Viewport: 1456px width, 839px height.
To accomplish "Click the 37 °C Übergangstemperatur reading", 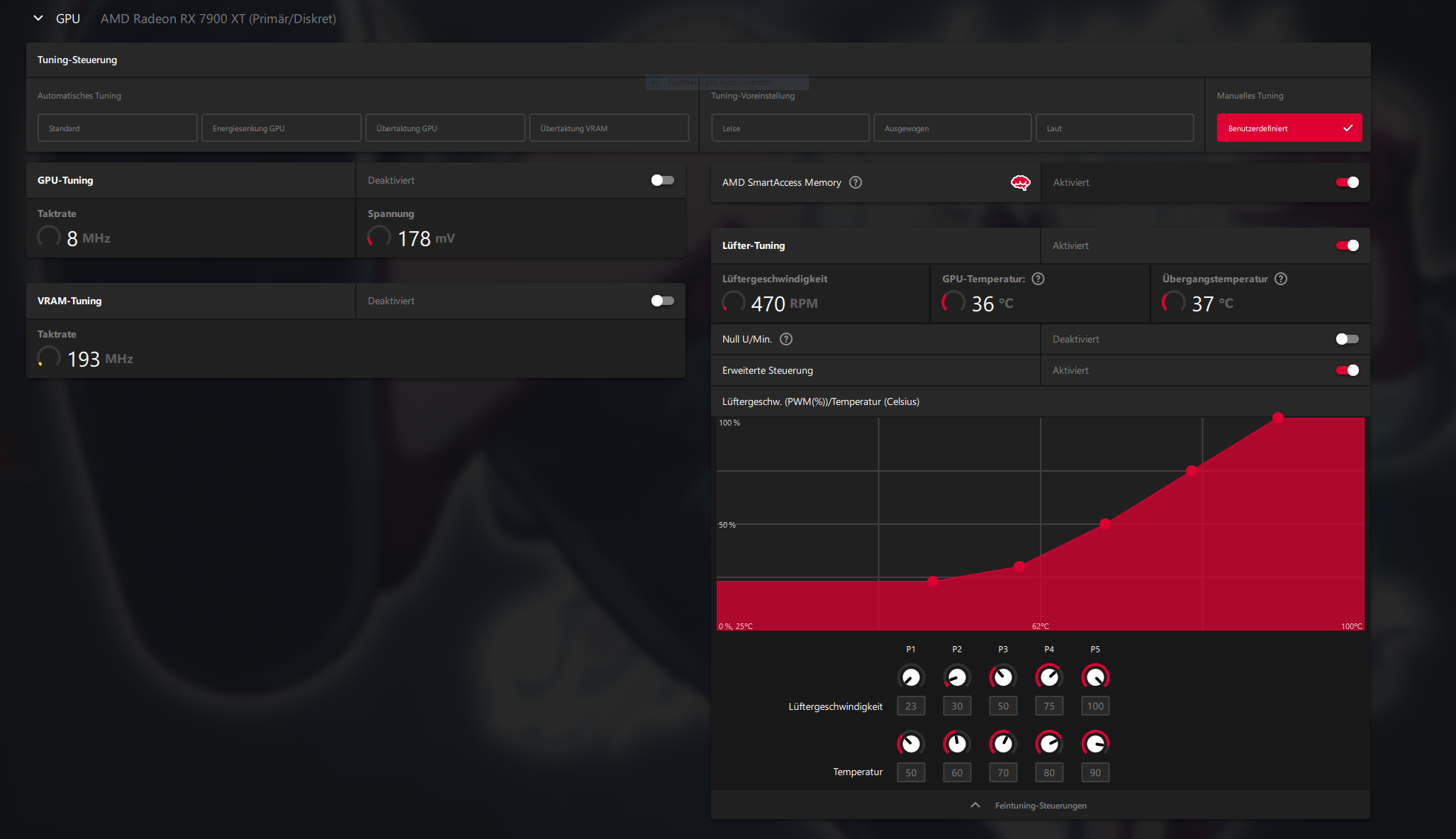I will tap(1212, 304).
